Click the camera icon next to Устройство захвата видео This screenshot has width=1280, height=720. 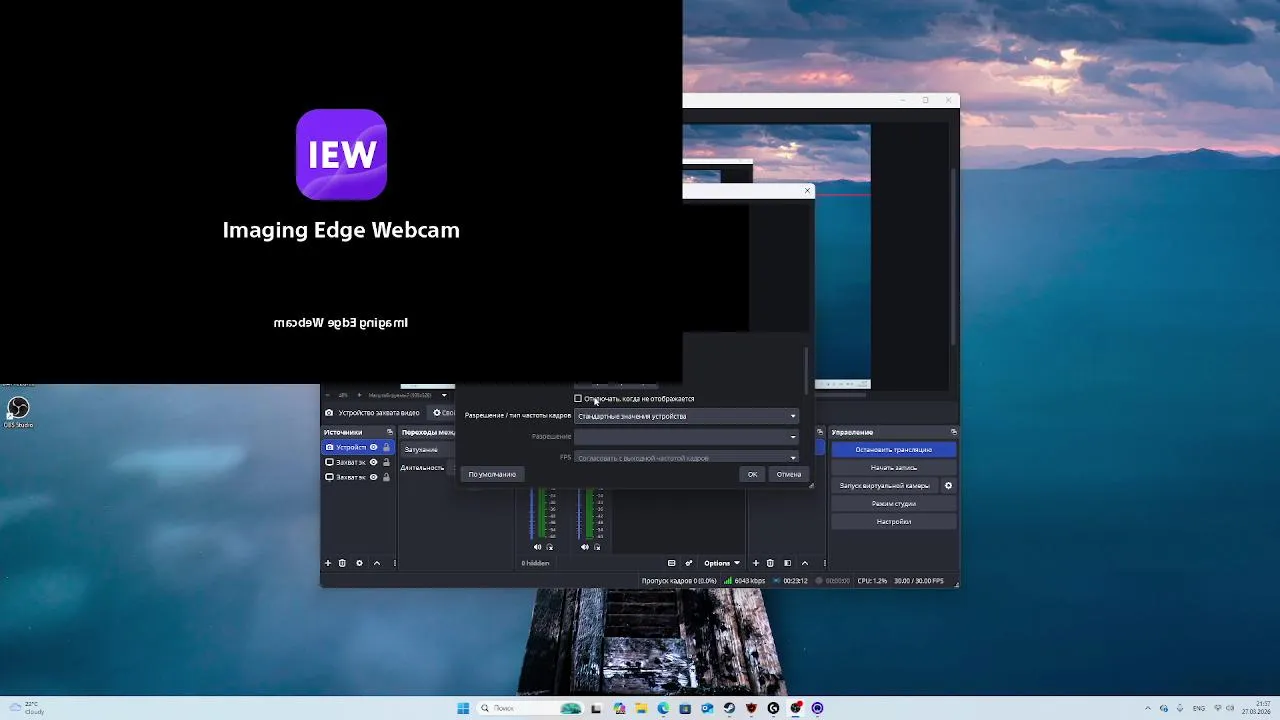pyautogui.click(x=329, y=413)
